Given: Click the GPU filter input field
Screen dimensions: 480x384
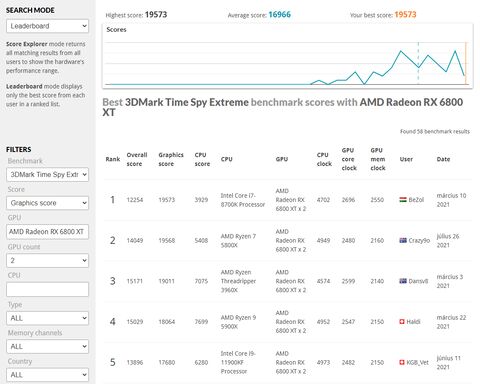Looking at the screenshot, I should [x=47, y=232].
